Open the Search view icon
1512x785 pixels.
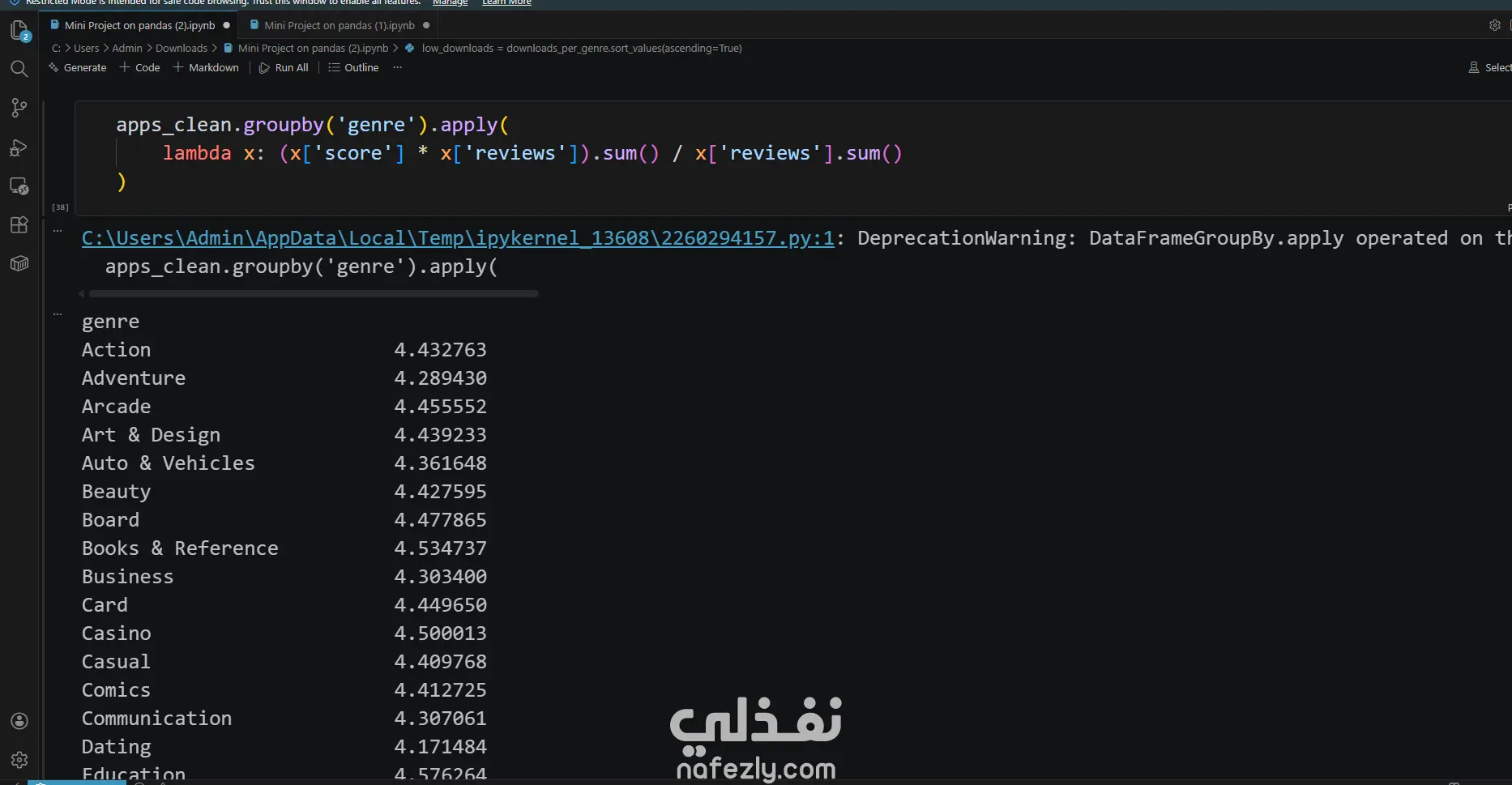[19, 69]
